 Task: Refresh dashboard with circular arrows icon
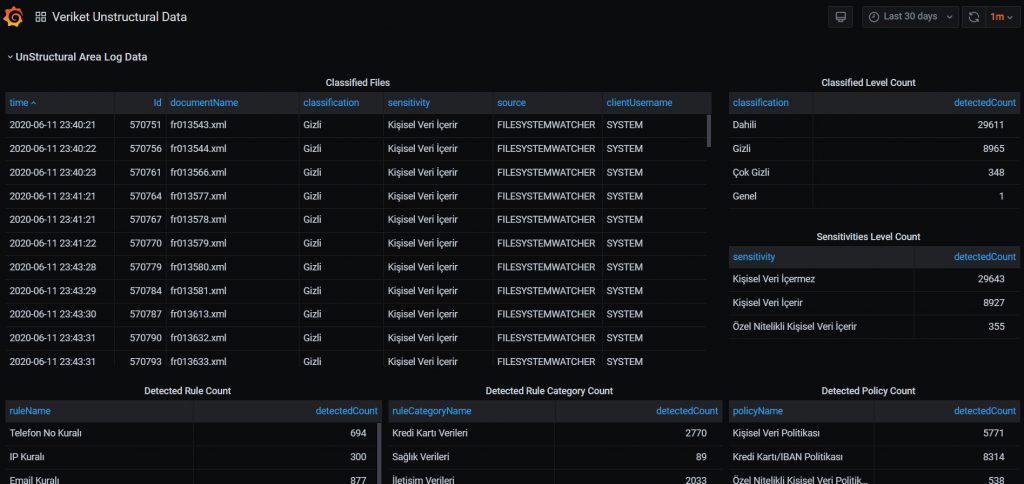[x=974, y=17]
